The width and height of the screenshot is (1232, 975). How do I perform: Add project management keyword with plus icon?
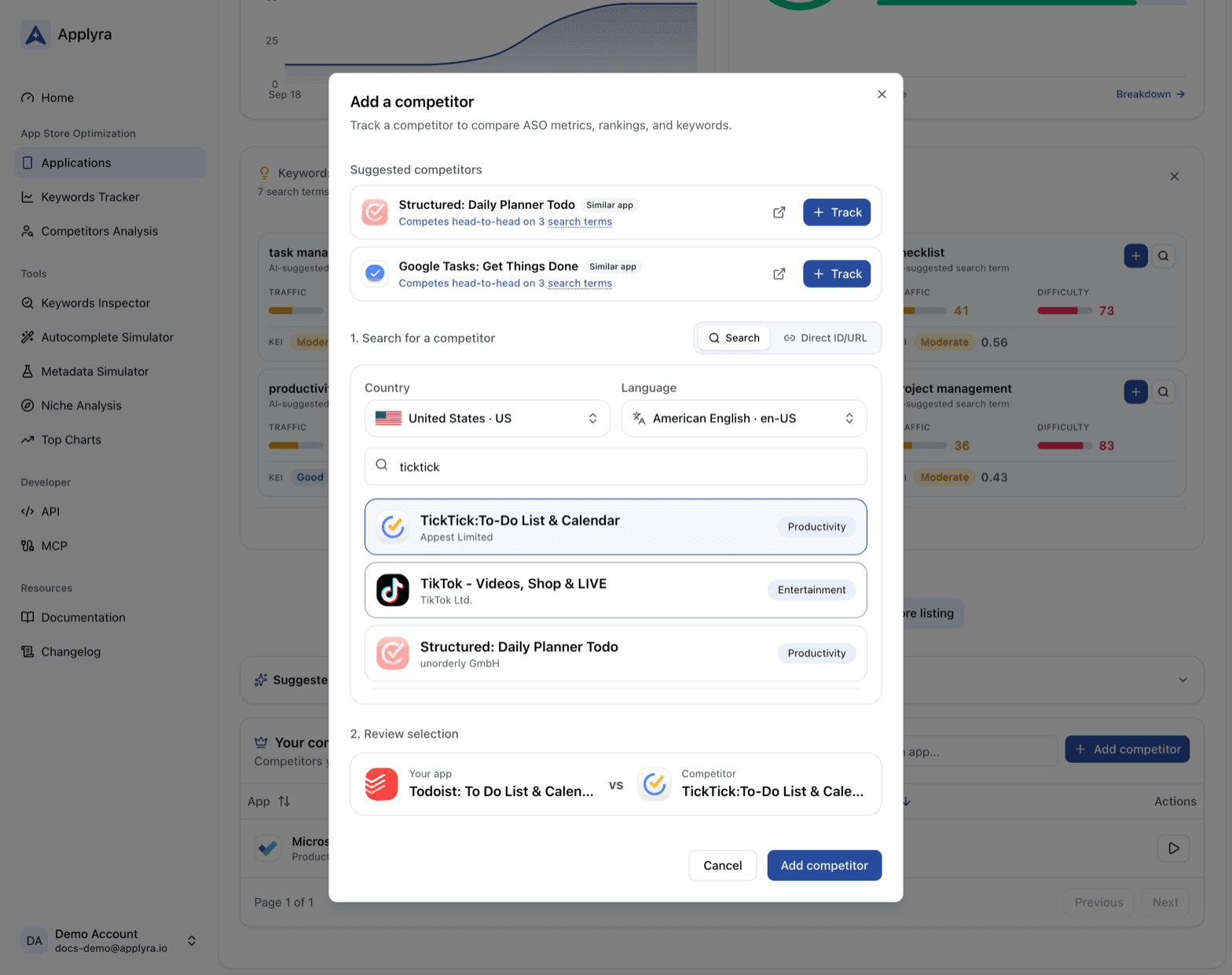[x=1136, y=392]
